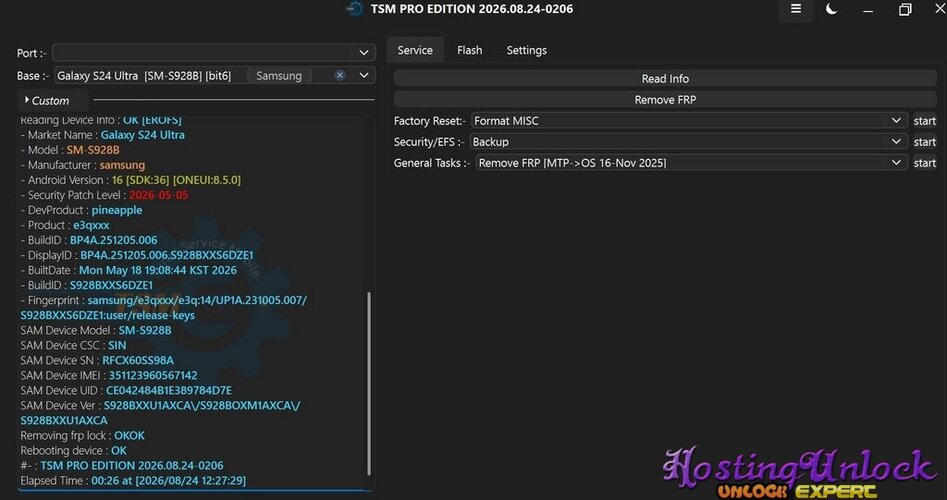The height and width of the screenshot is (500, 947).
Task: Select DisplayID BP4A.251205.006.S928BXXS6DZE1
Action: tap(167, 255)
